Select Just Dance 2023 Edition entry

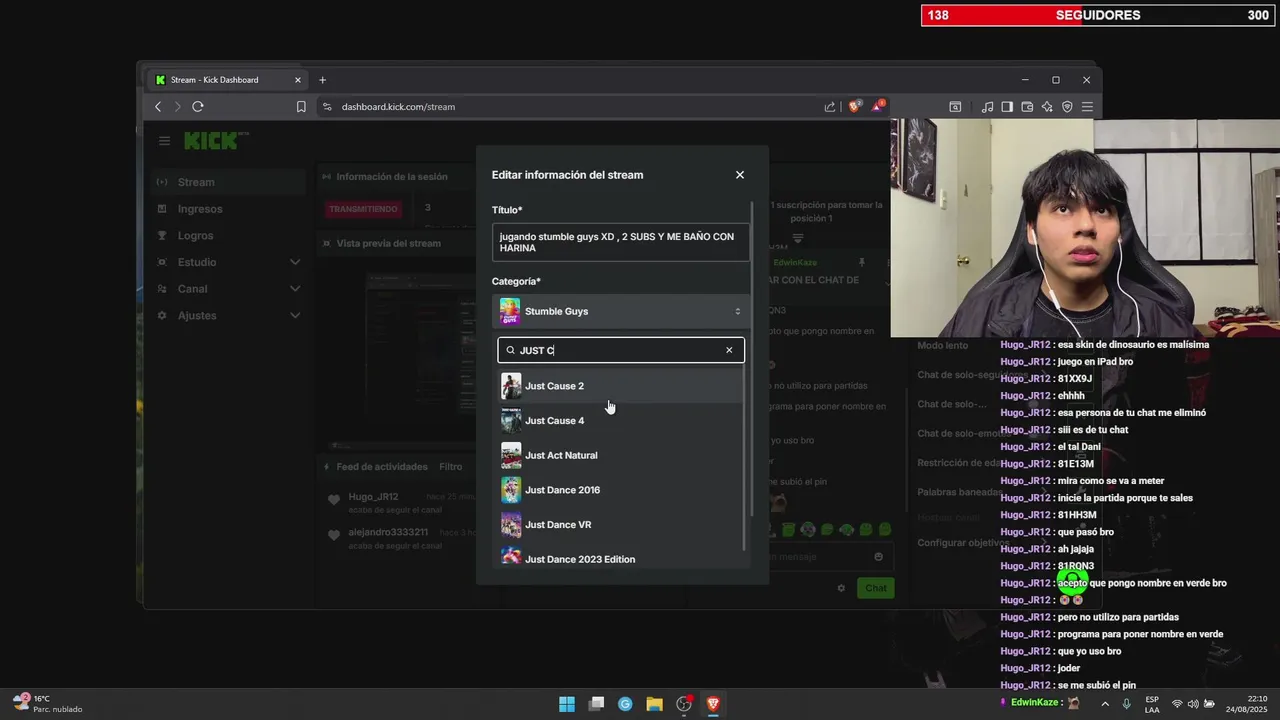click(x=620, y=558)
